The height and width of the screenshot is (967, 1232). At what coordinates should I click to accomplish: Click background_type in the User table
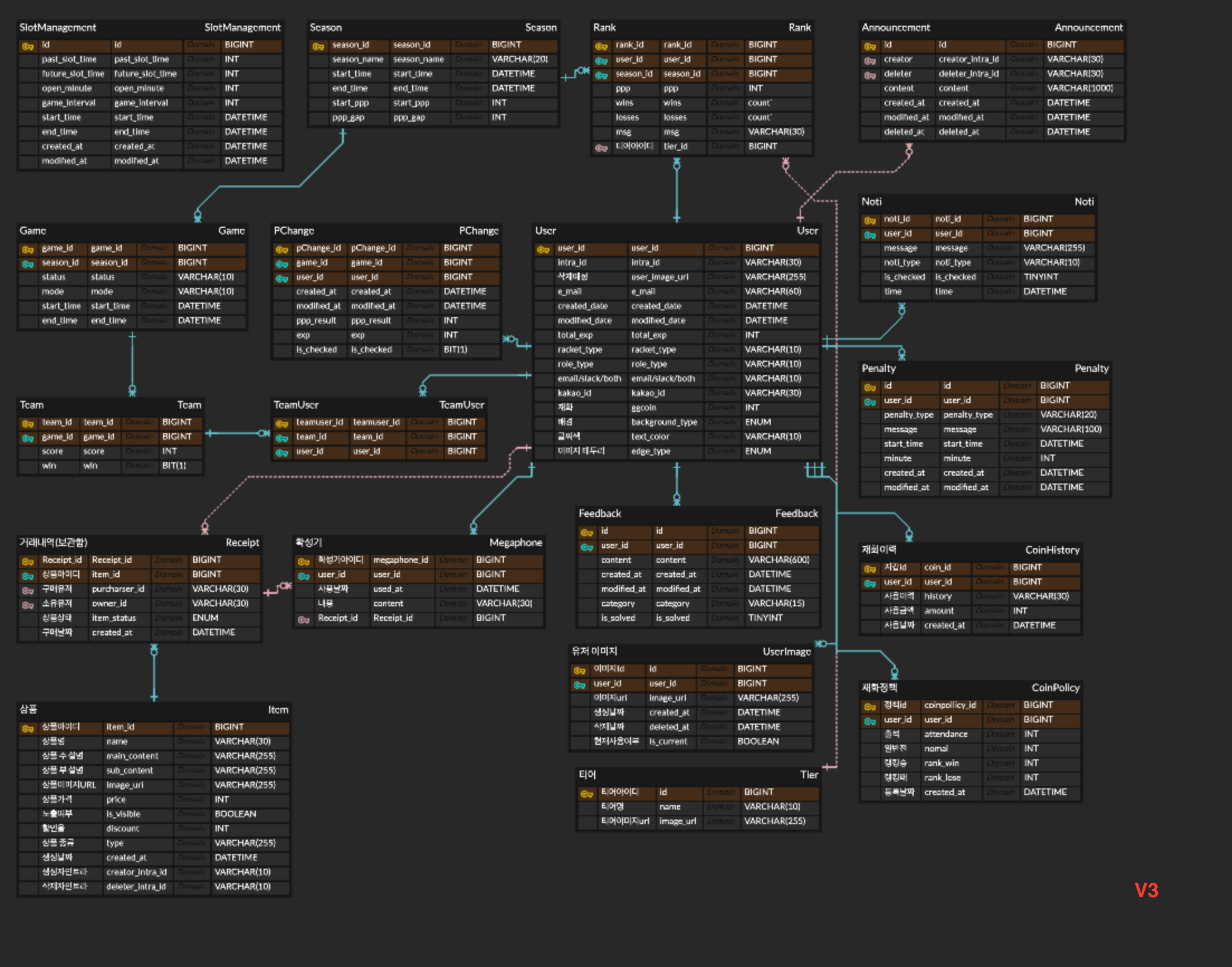(x=664, y=422)
